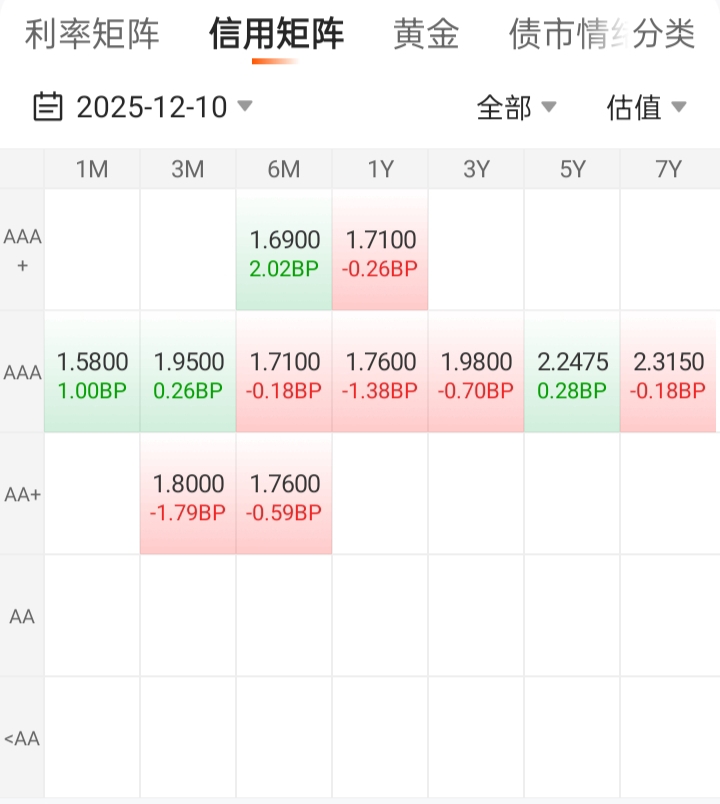This screenshot has height=804, width=720.
Task: Open the AAA 5Y cell showing 2.2475
Action: (x=572, y=373)
